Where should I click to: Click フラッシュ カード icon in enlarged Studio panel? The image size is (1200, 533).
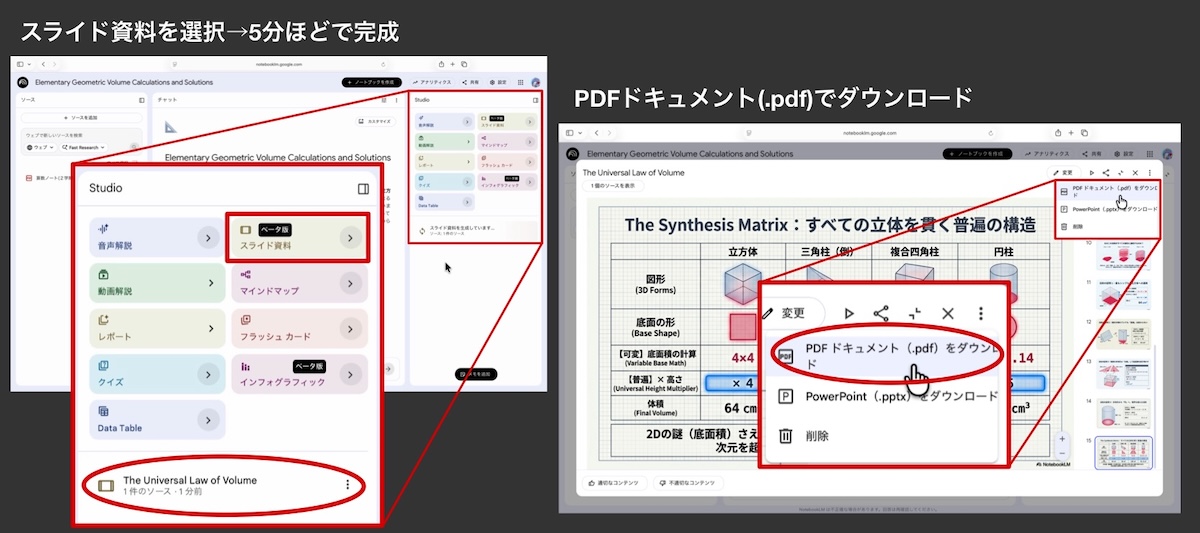pos(245,320)
